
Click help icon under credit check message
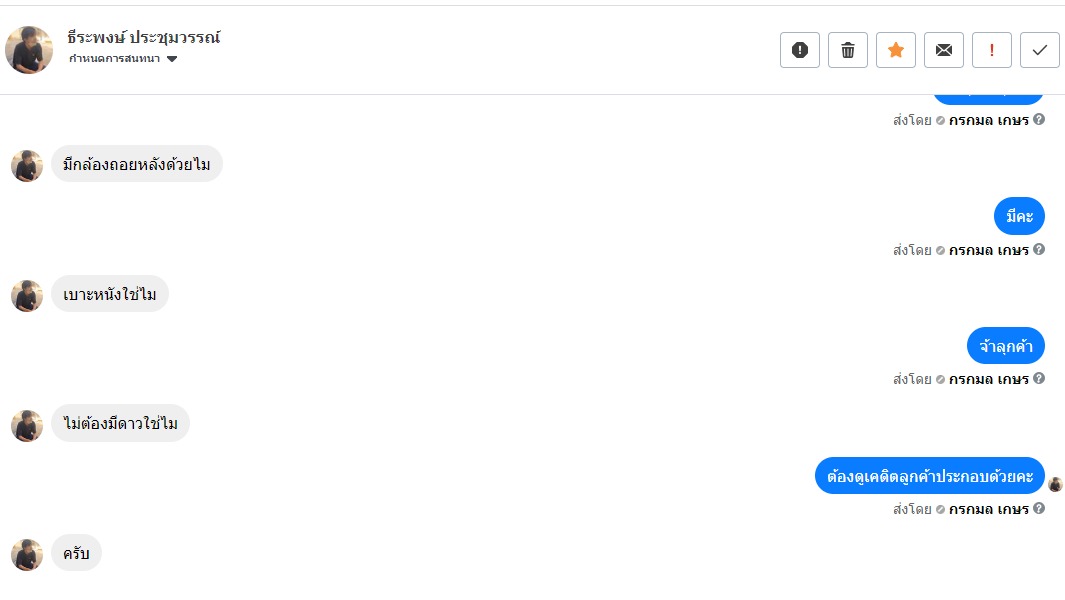[x=1039, y=509]
